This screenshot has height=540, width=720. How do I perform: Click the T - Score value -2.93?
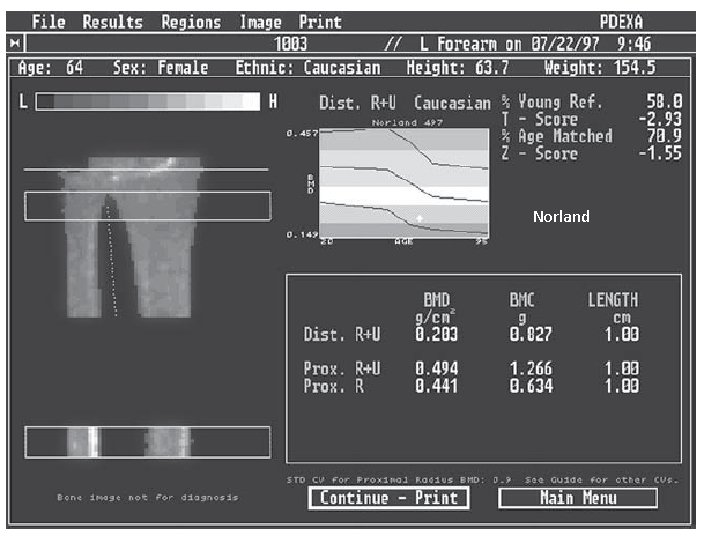point(660,119)
